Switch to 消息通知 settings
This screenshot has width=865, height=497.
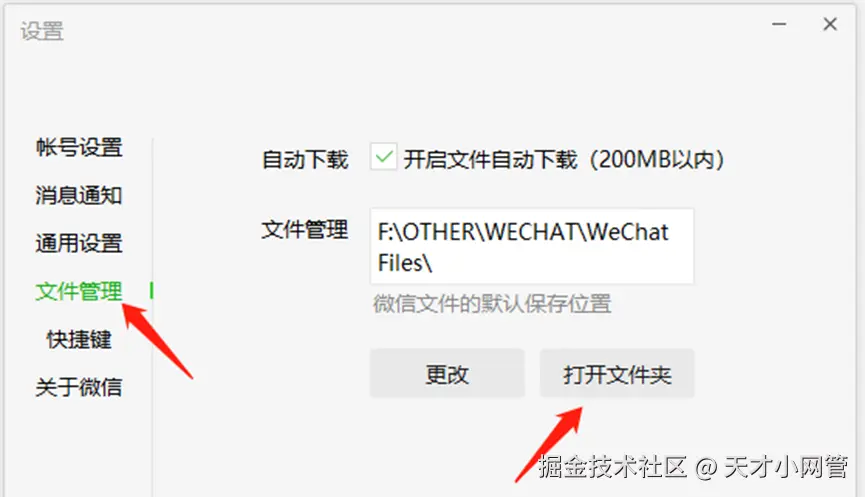pos(79,195)
